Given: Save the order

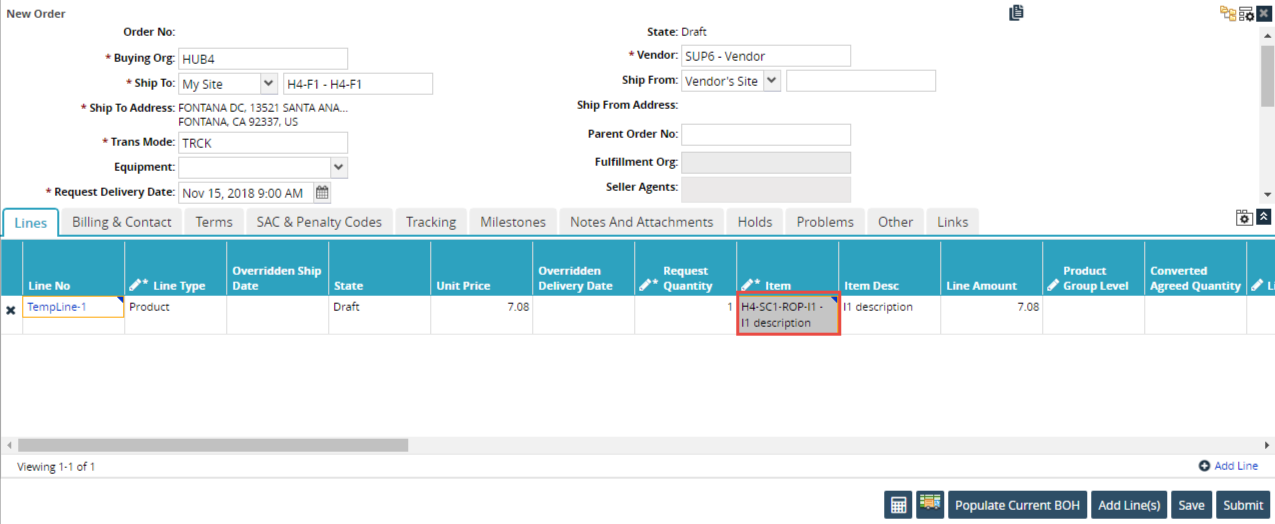Looking at the screenshot, I should [1191, 505].
